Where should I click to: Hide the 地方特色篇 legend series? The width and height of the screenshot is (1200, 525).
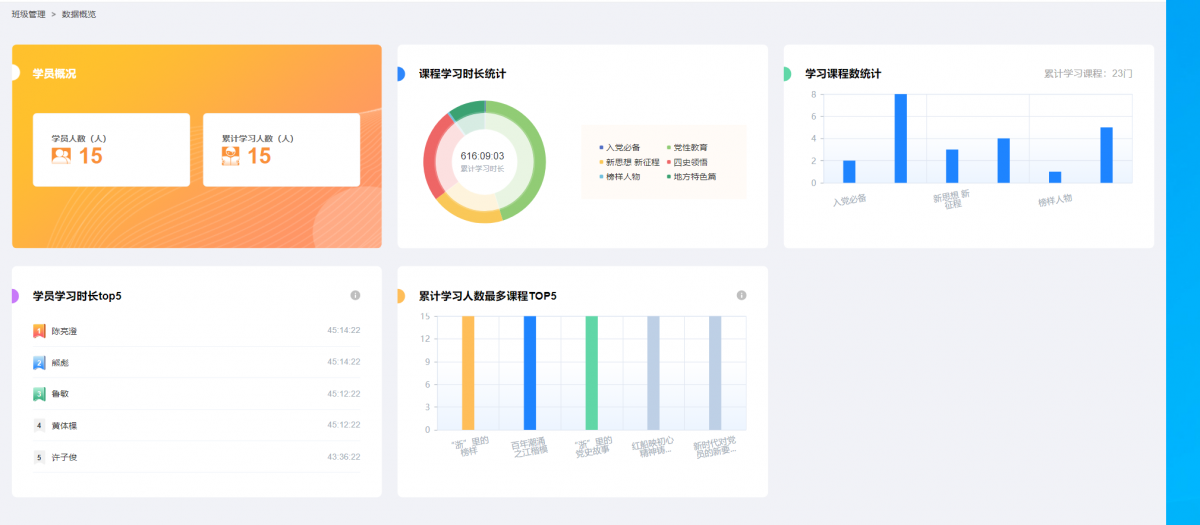[x=691, y=176]
